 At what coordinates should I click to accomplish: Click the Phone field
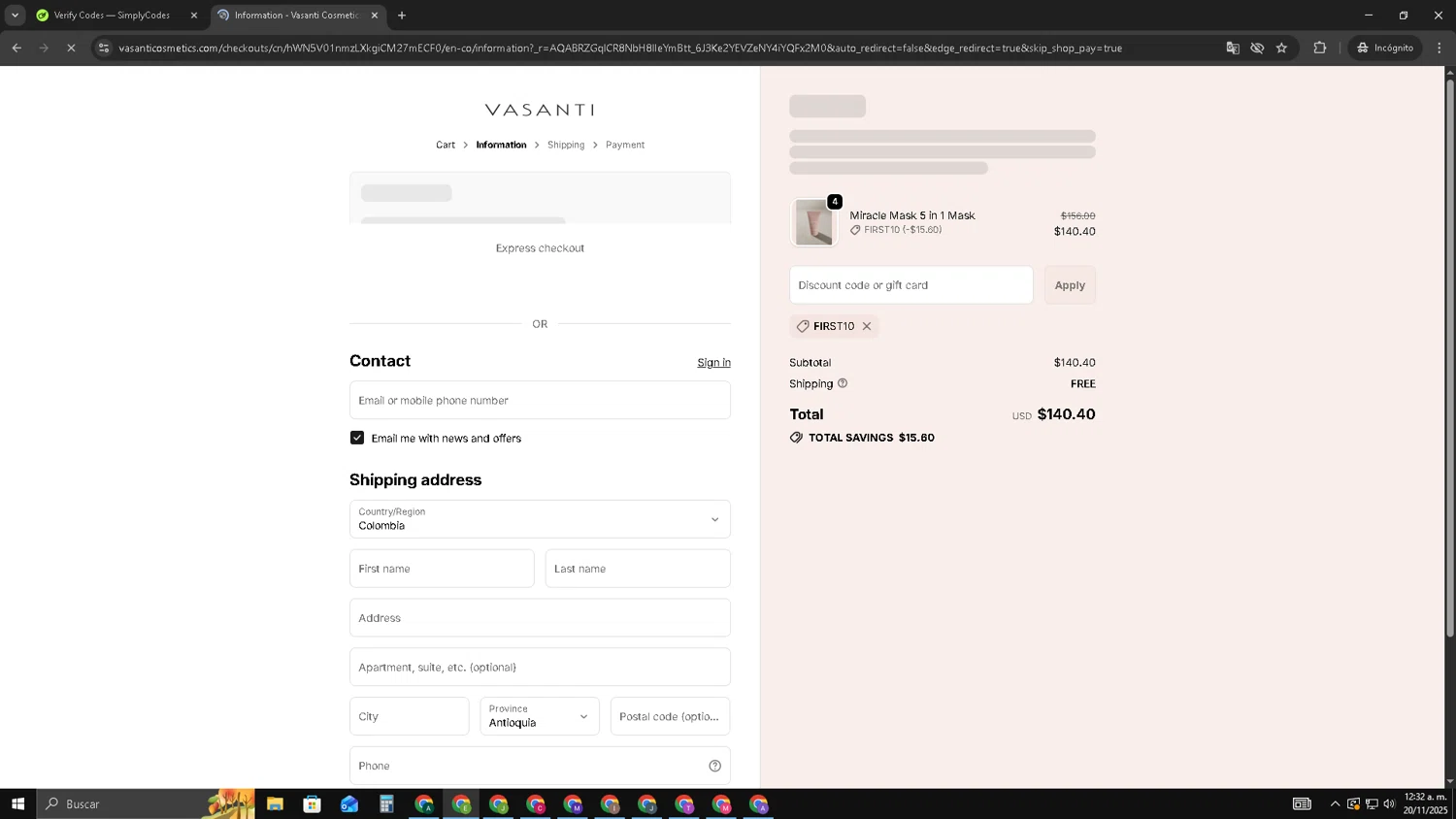tap(540, 766)
